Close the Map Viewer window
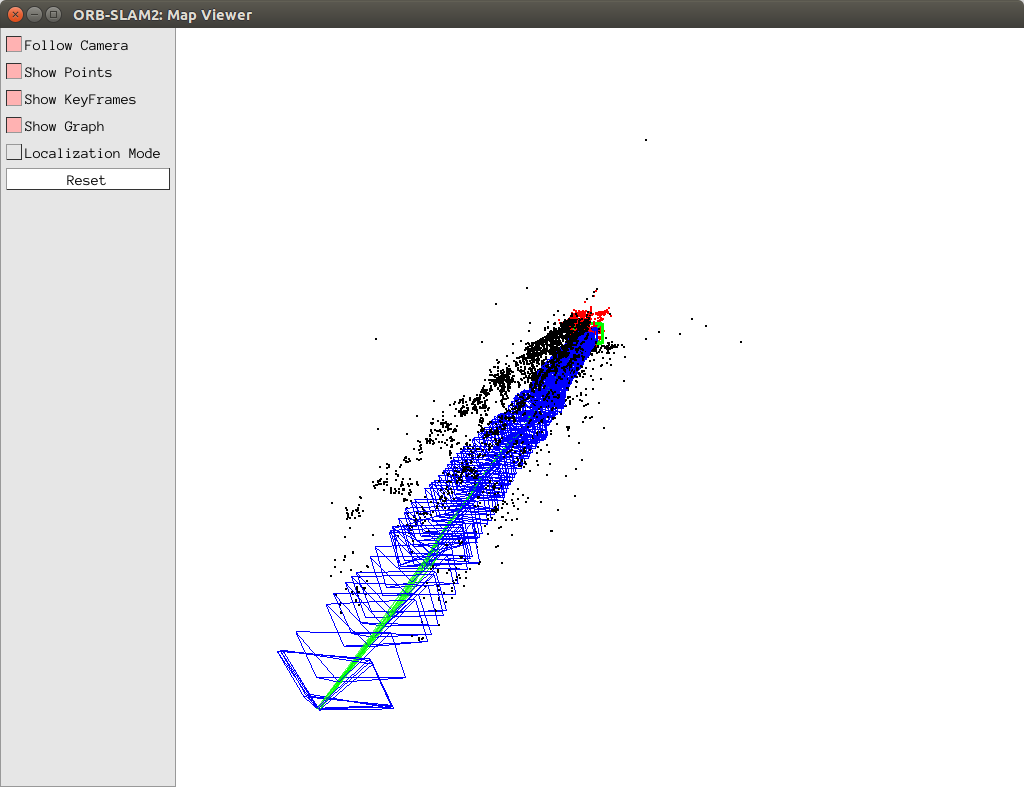The height and width of the screenshot is (787, 1024). click(15, 14)
